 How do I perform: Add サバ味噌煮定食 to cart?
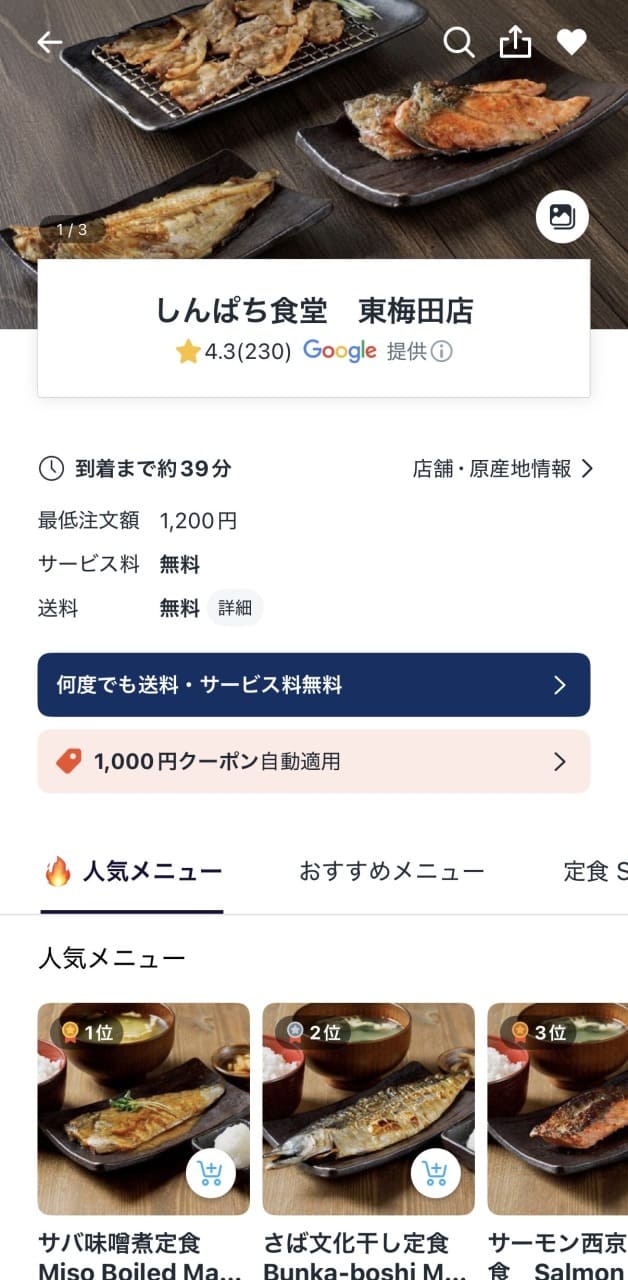211,1173
